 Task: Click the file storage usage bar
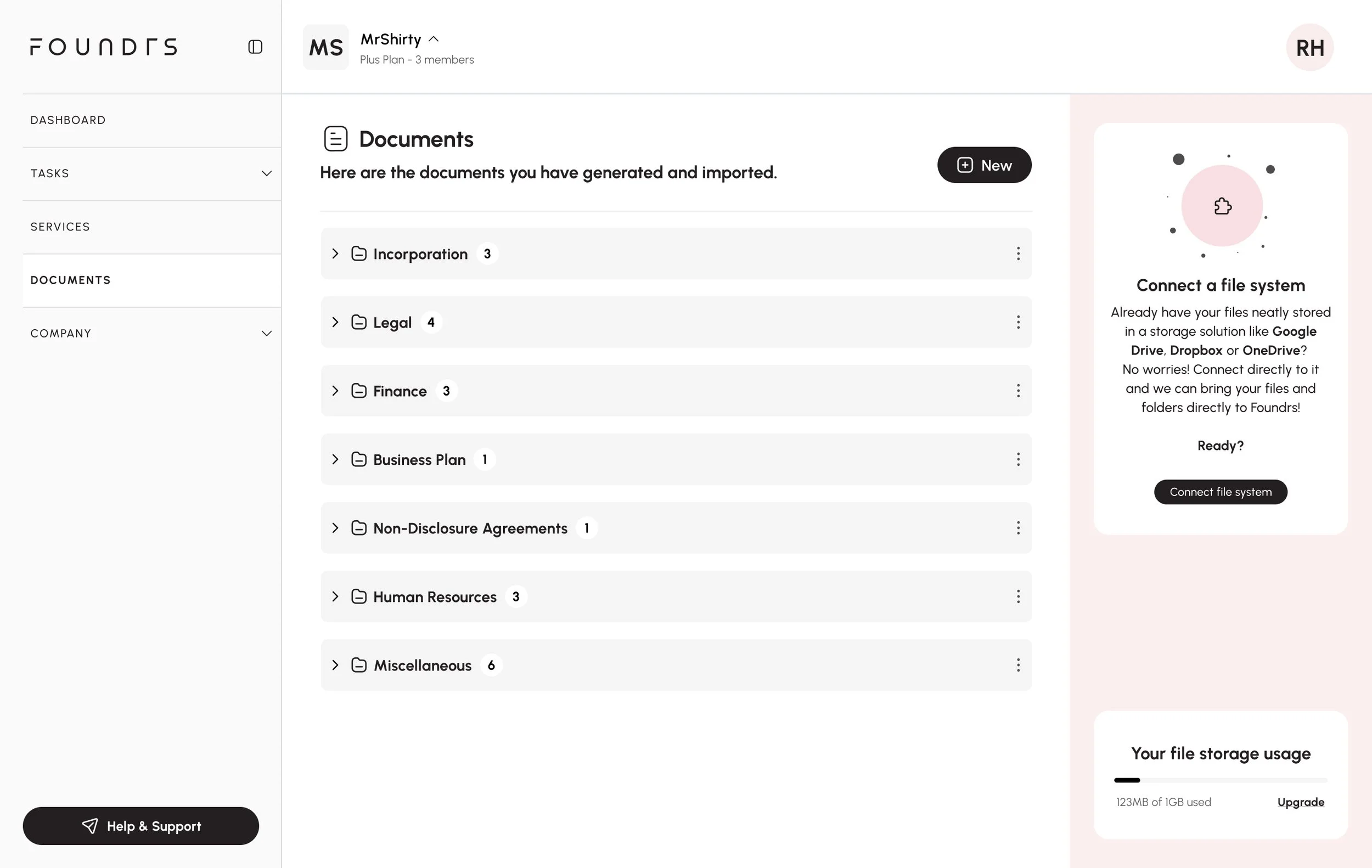pyautogui.click(x=1221, y=780)
